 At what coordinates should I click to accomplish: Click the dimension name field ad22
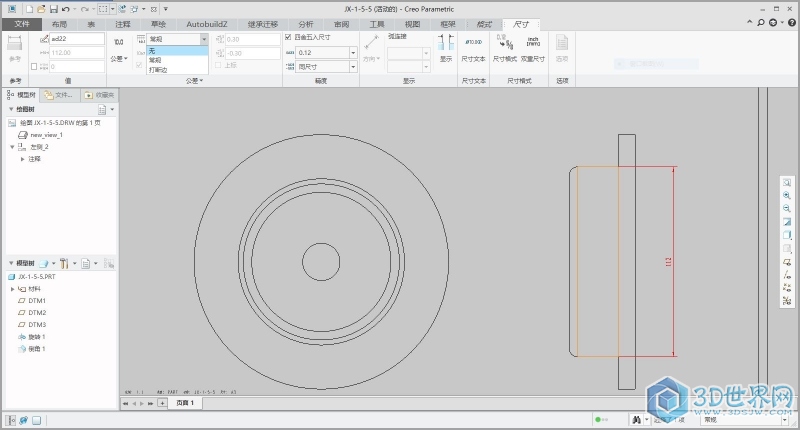tap(77, 39)
